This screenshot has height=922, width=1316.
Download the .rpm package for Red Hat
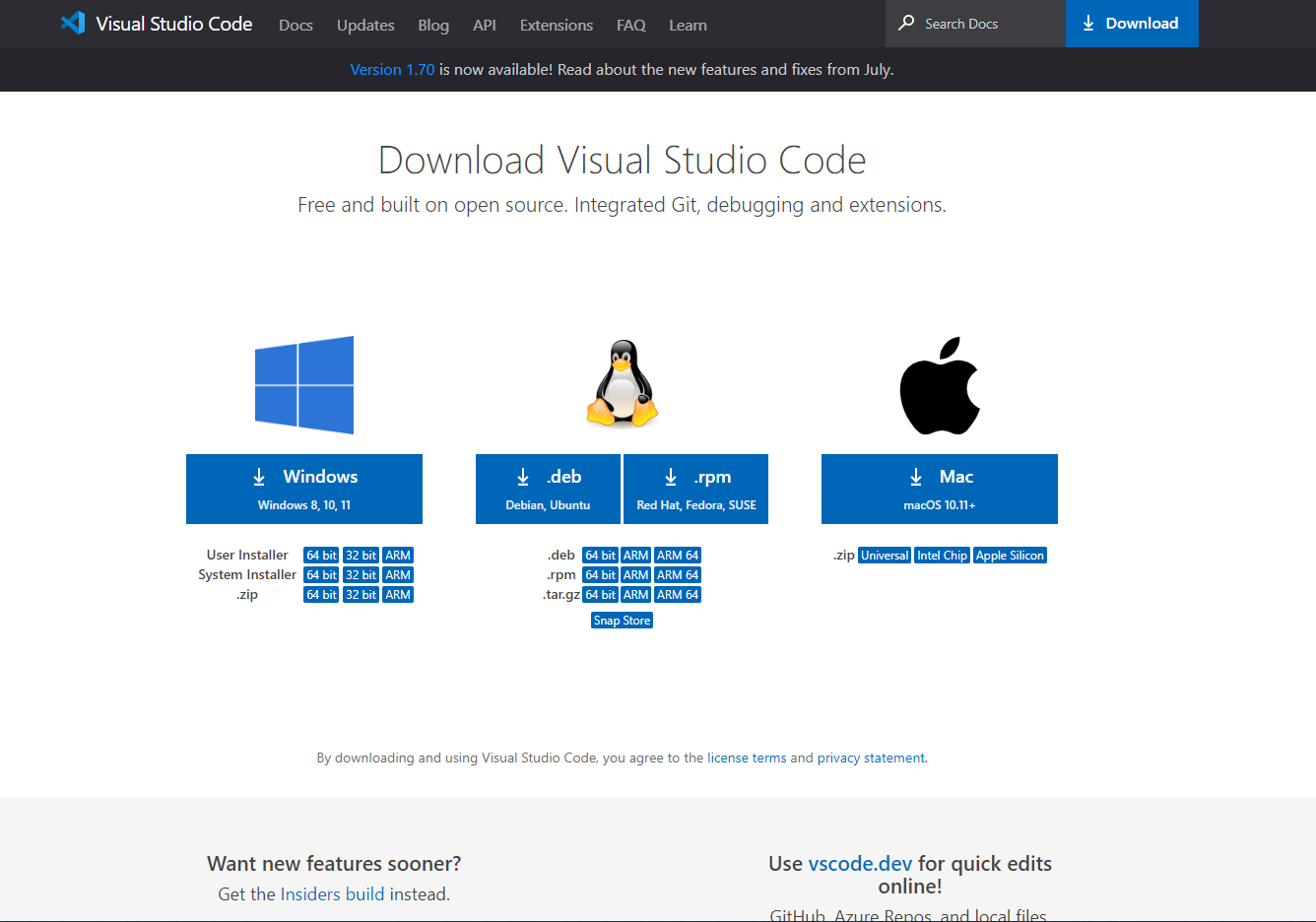pos(695,489)
